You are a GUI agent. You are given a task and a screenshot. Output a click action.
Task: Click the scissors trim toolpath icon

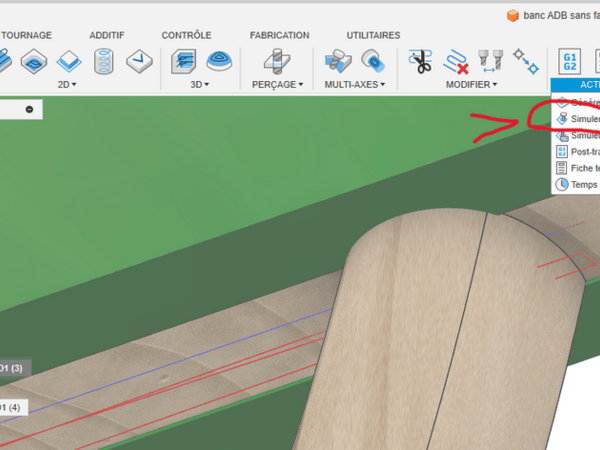tap(420, 62)
